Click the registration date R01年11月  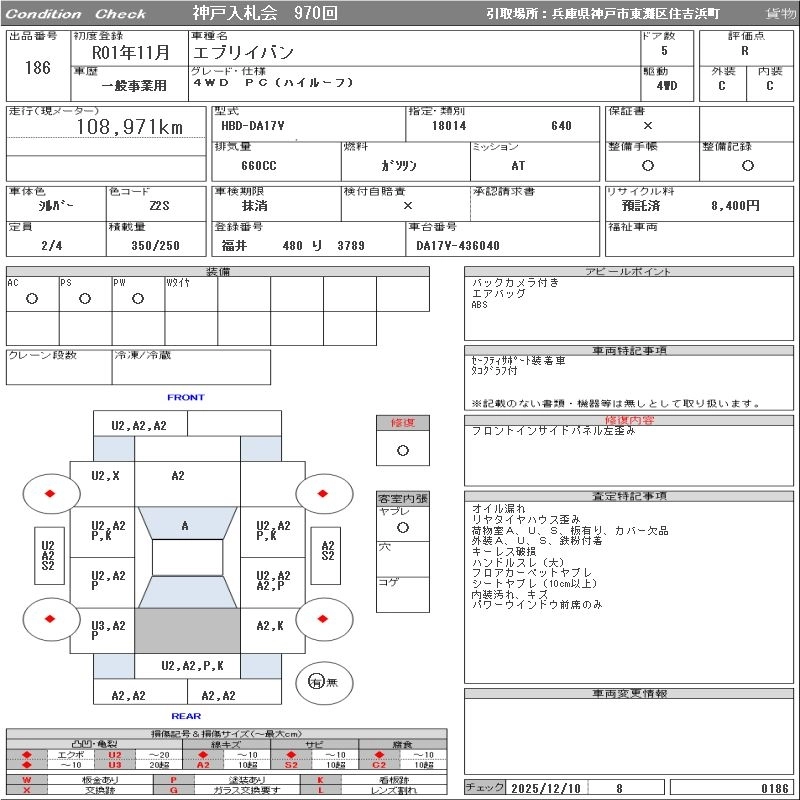coord(131,53)
